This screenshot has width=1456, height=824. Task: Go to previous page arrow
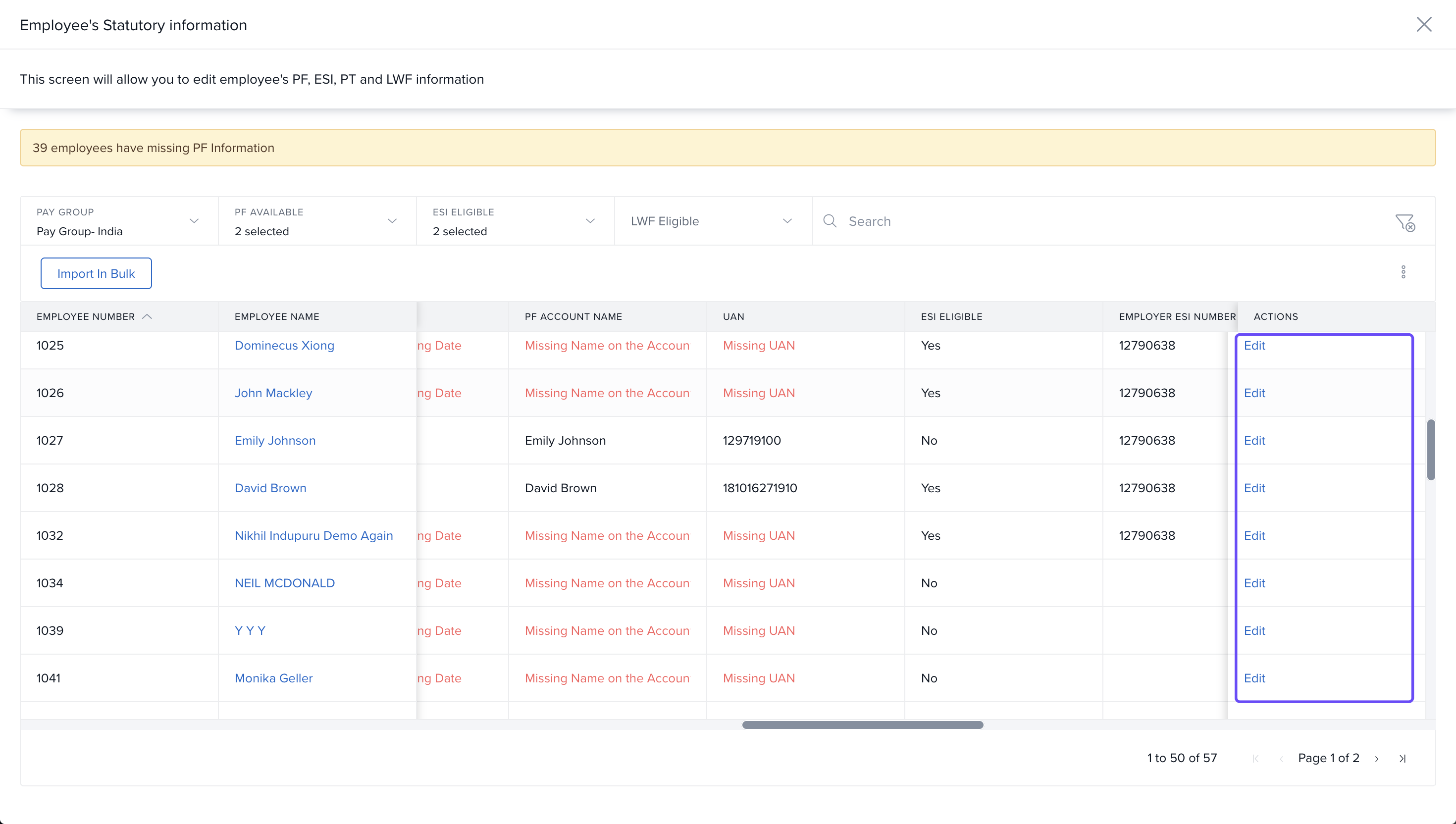tap(1281, 759)
